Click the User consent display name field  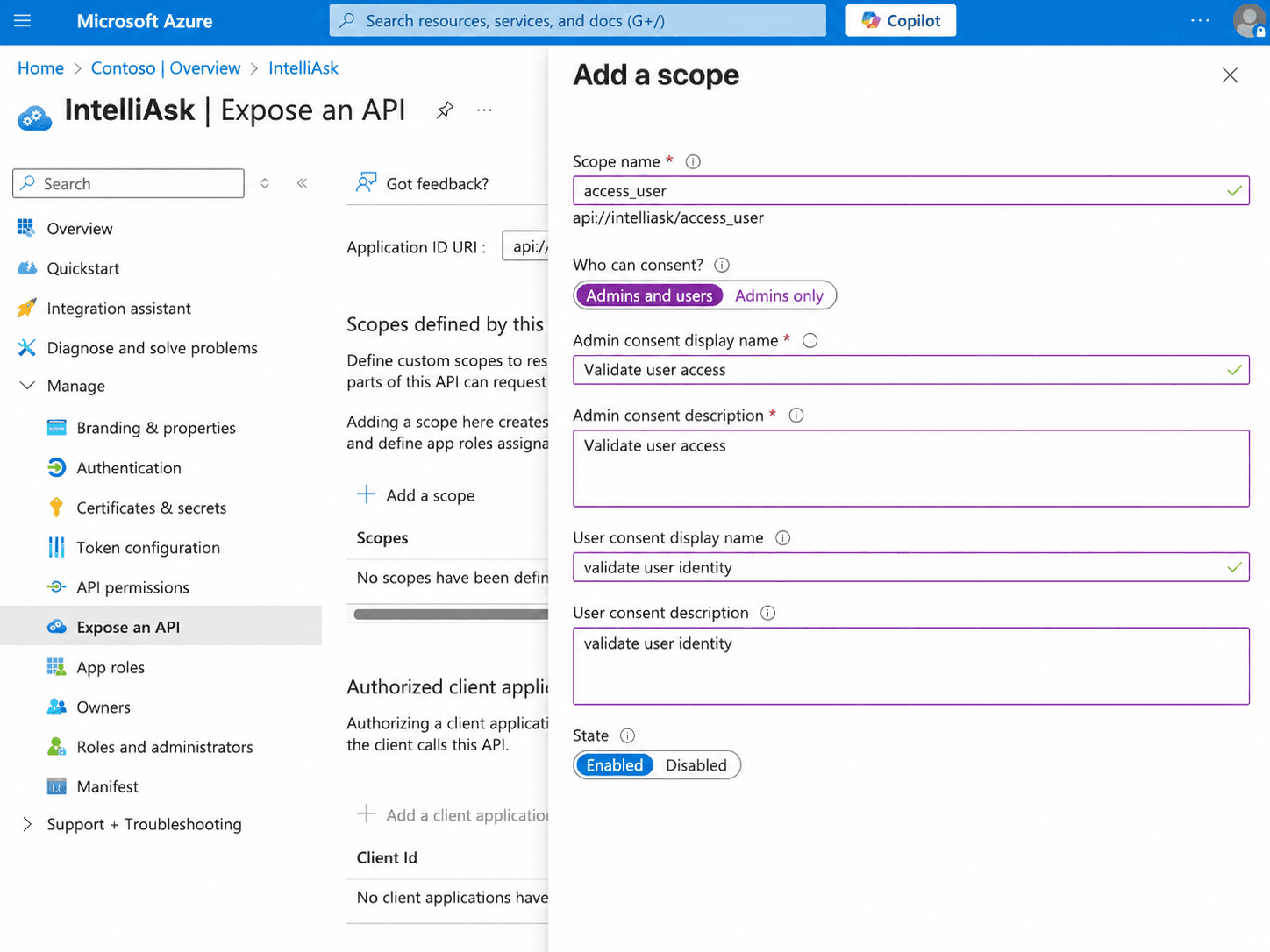coord(910,567)
